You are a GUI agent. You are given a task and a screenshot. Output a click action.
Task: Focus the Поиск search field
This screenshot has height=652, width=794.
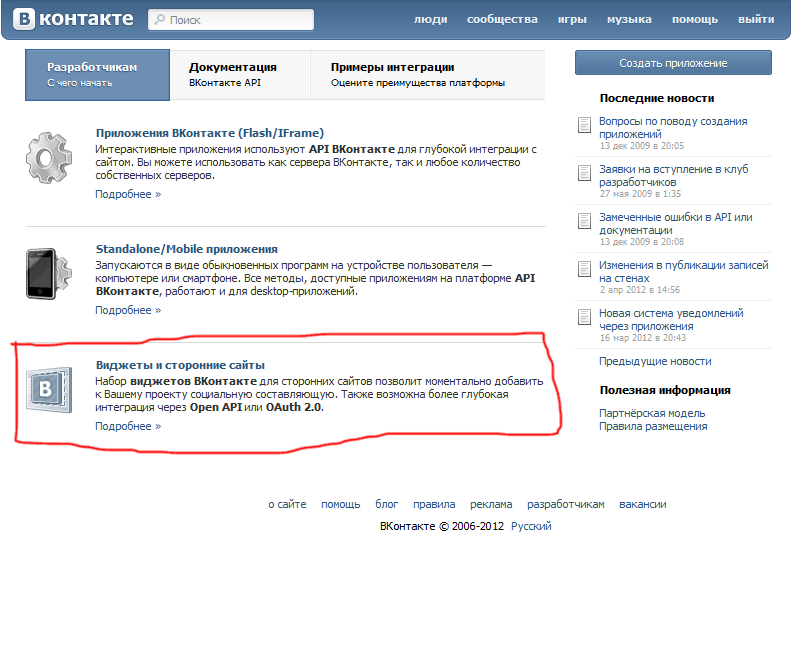pyautogui.click(x=231, y=19)
